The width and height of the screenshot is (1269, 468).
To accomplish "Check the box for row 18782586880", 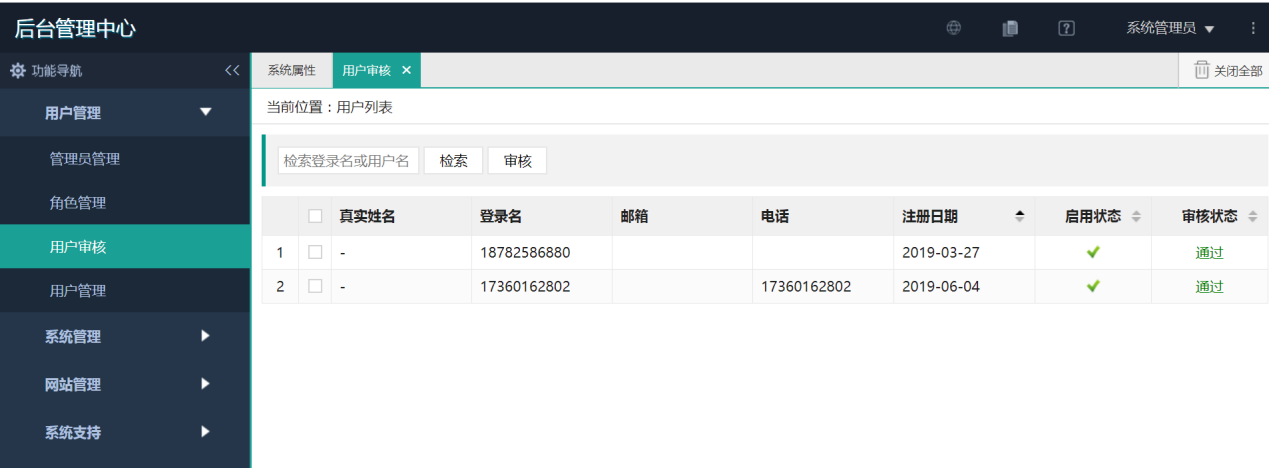I will [315, 252].
